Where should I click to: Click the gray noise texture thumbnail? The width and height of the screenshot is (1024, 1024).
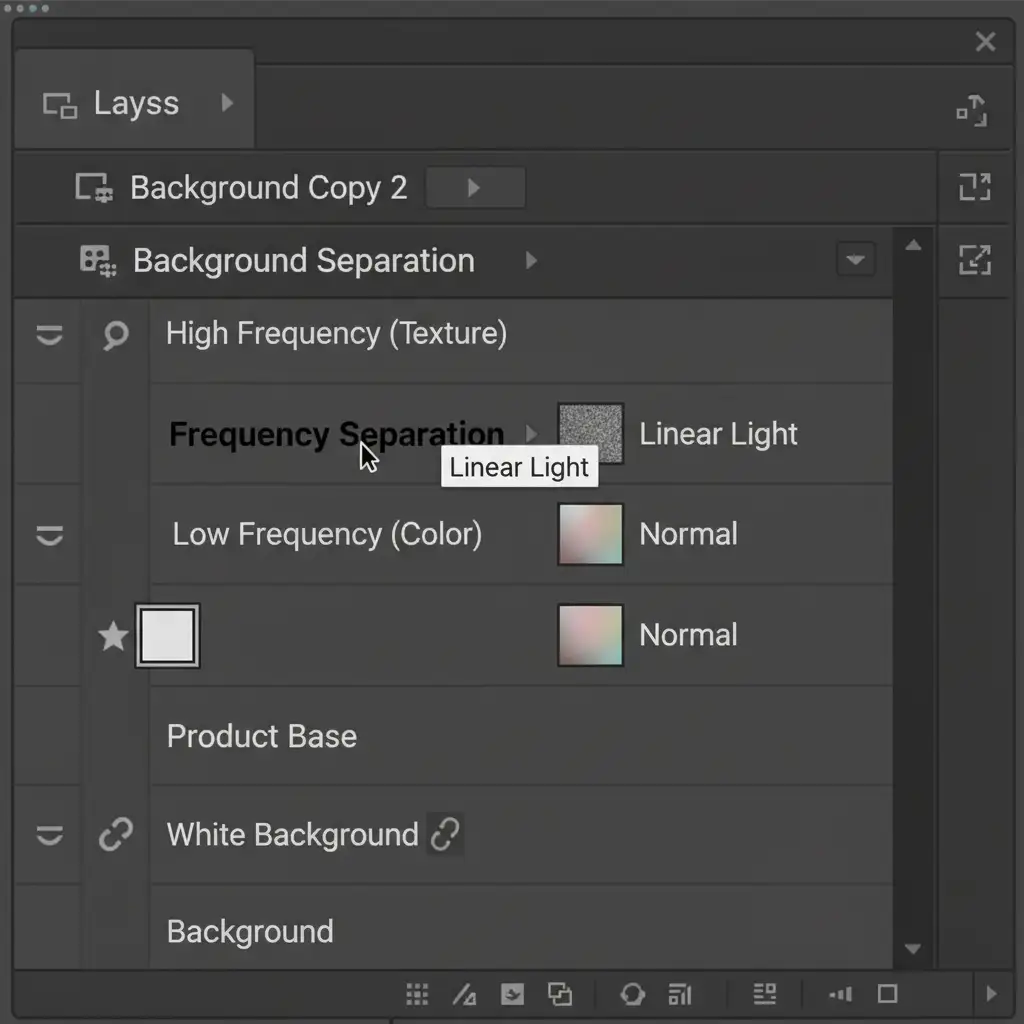coord(590,434)
